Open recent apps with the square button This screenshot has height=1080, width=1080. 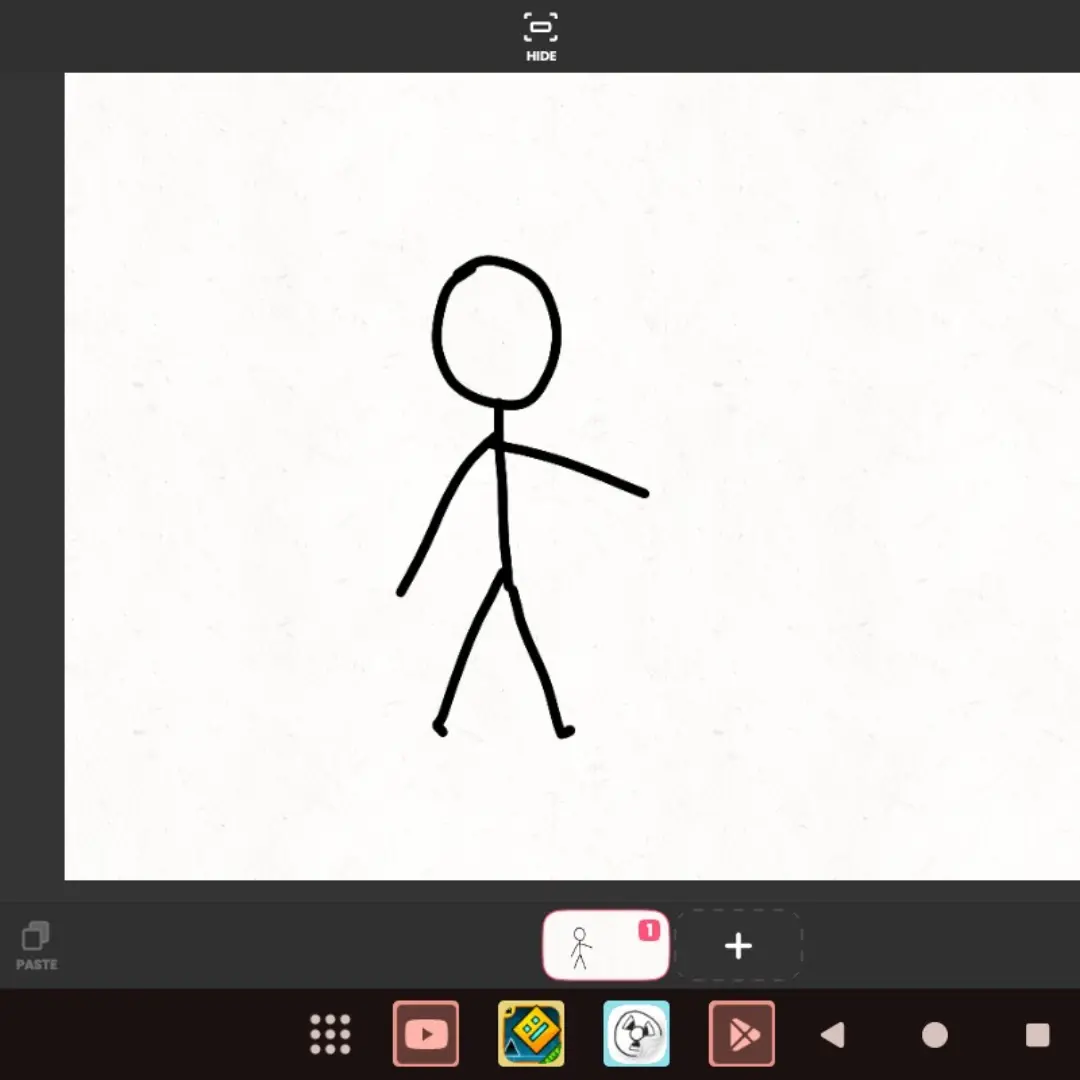pyautogui.click(x=1037, y=1035)
